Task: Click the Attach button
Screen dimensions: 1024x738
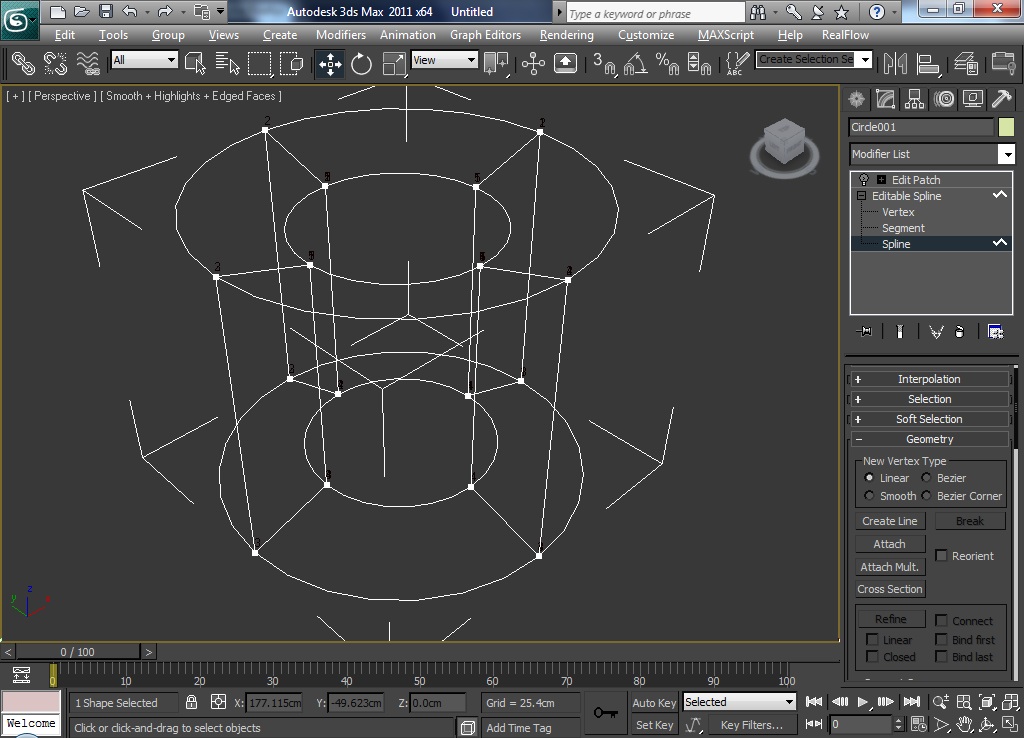Action: (889, 544)
